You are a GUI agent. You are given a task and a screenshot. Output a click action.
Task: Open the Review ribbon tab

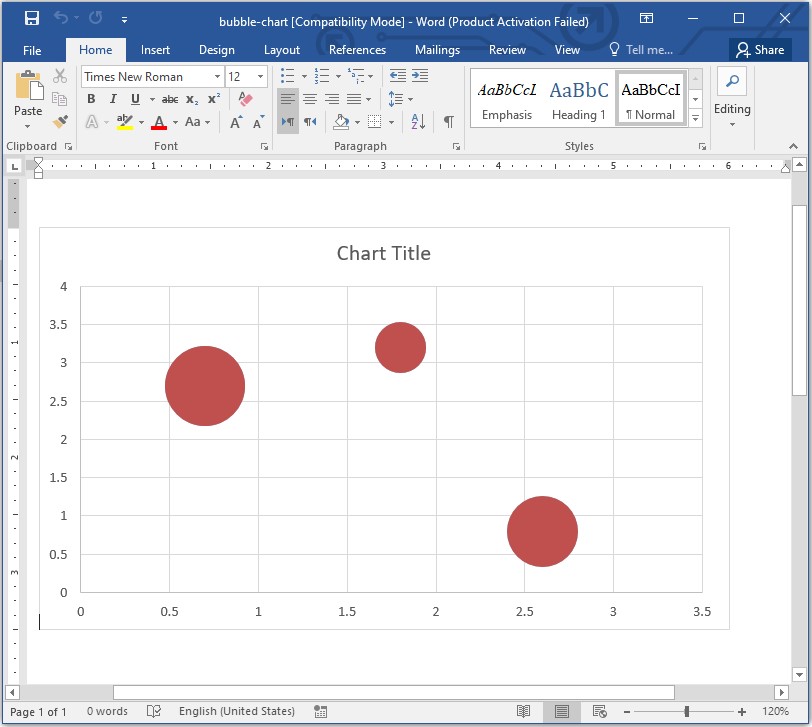[x=507, y=49]
